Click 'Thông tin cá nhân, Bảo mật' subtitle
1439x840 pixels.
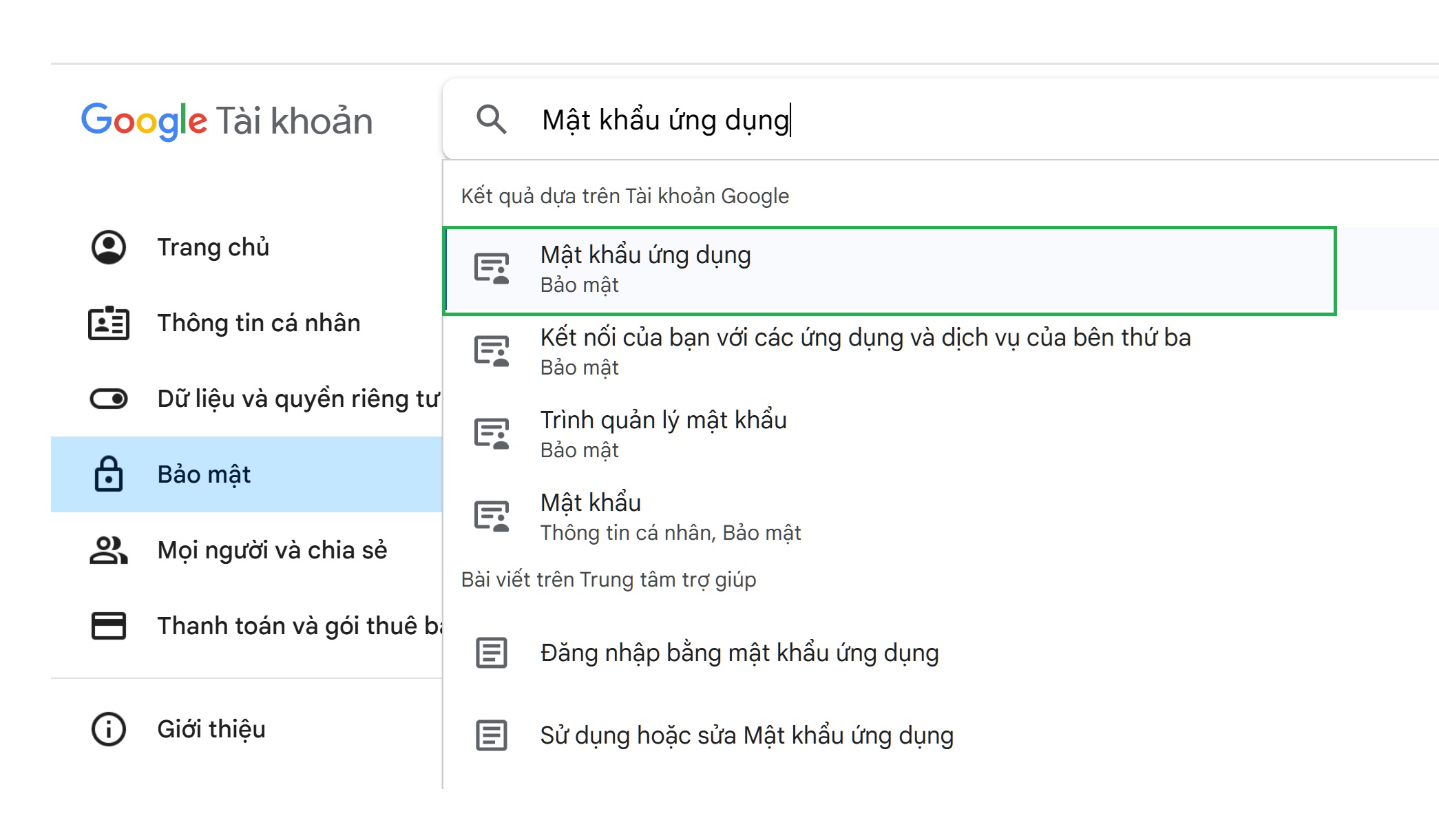click(671, 533)
